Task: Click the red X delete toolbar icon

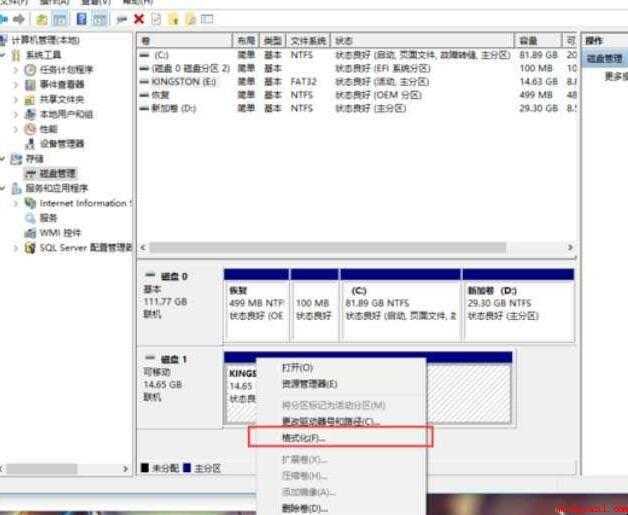Action: (139, 19)
